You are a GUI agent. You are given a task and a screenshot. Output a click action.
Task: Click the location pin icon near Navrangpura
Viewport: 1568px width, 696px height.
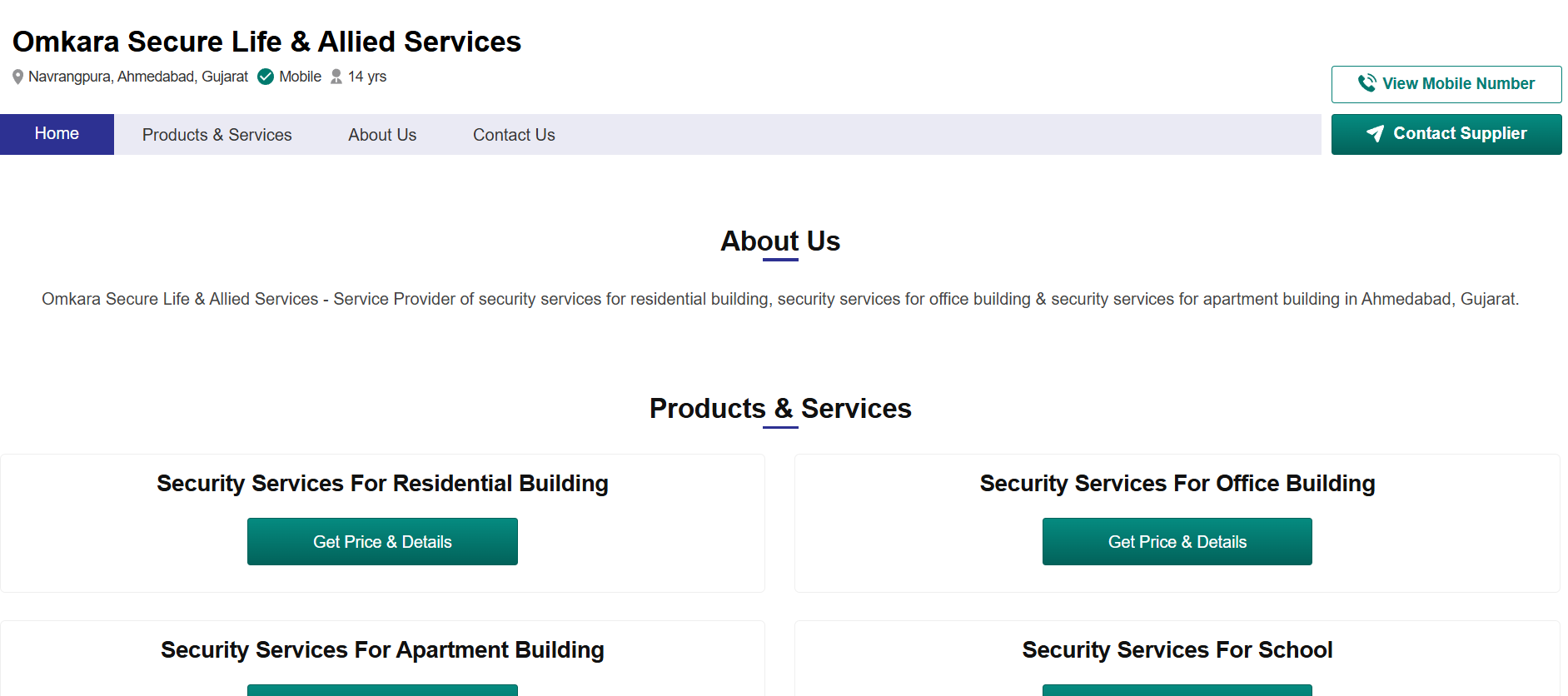coord(17,77)
